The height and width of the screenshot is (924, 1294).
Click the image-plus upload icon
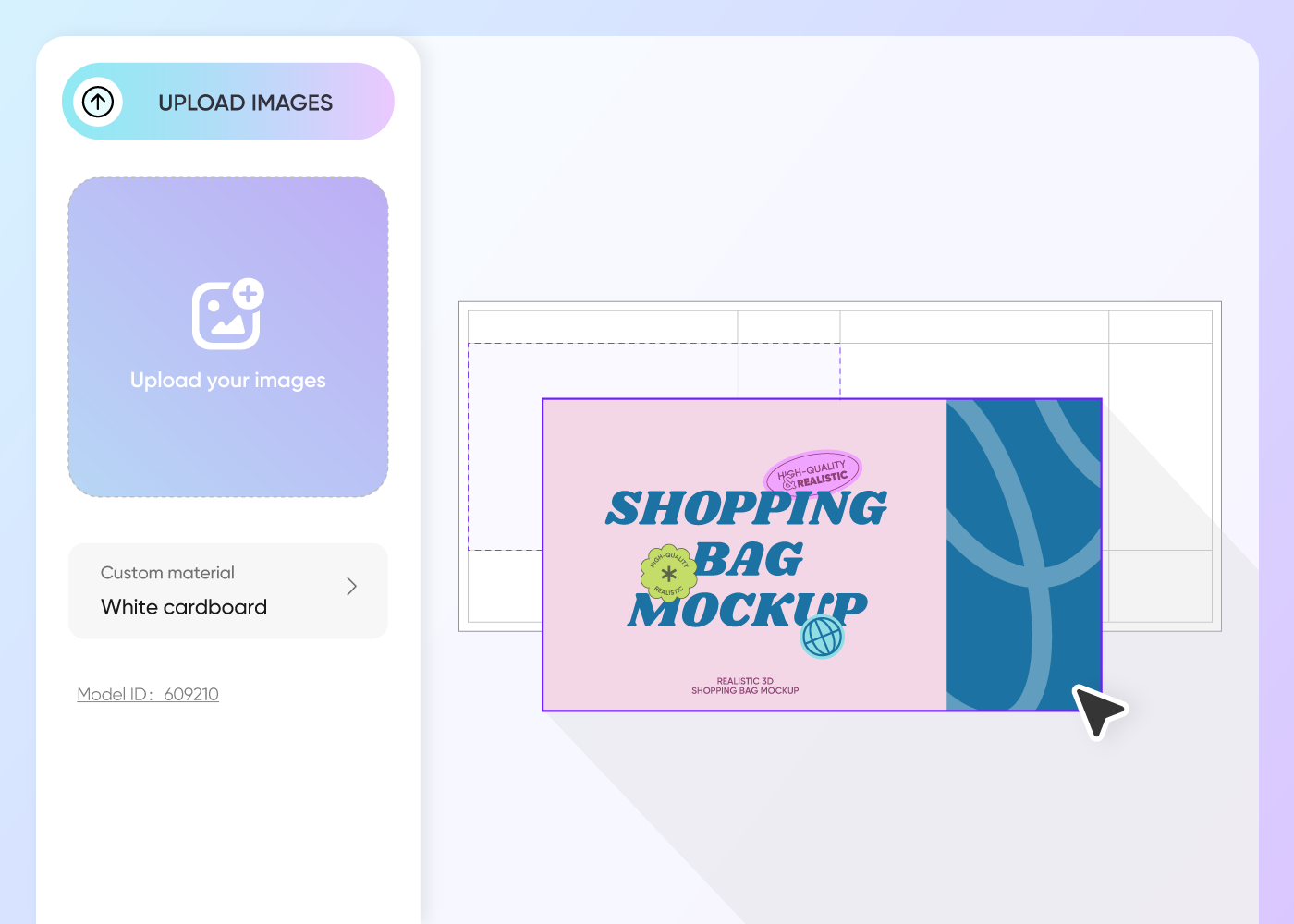pos(227,314)
